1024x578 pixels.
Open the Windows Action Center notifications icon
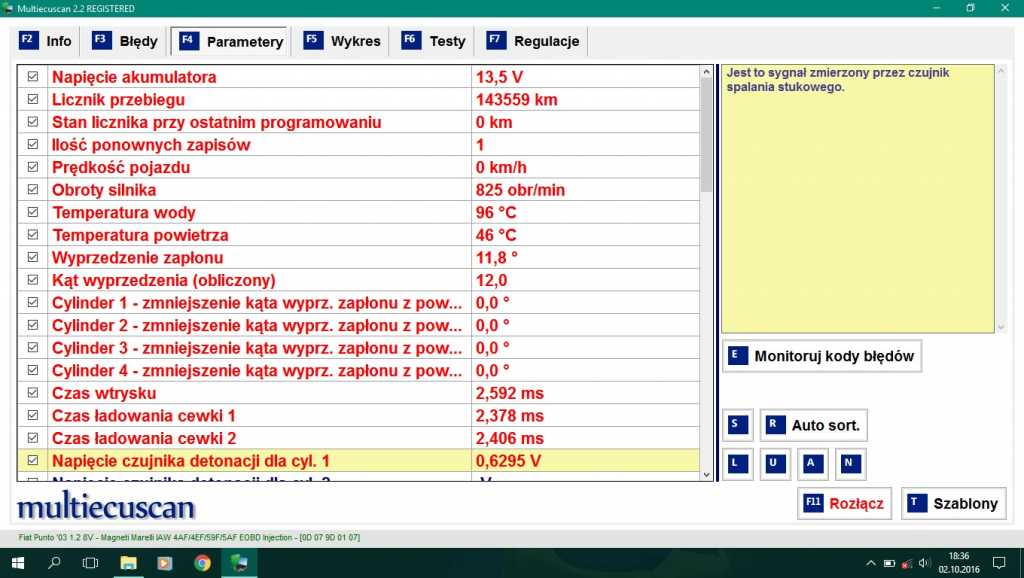pyautogui.click(x=999, y=562)
